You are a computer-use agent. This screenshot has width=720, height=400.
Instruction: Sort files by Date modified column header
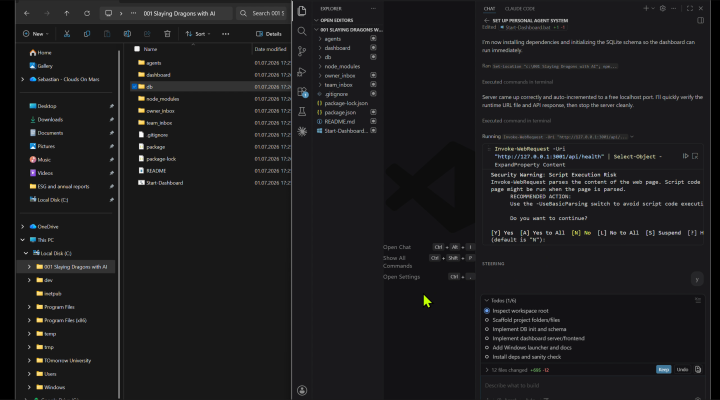pos(270,49)
